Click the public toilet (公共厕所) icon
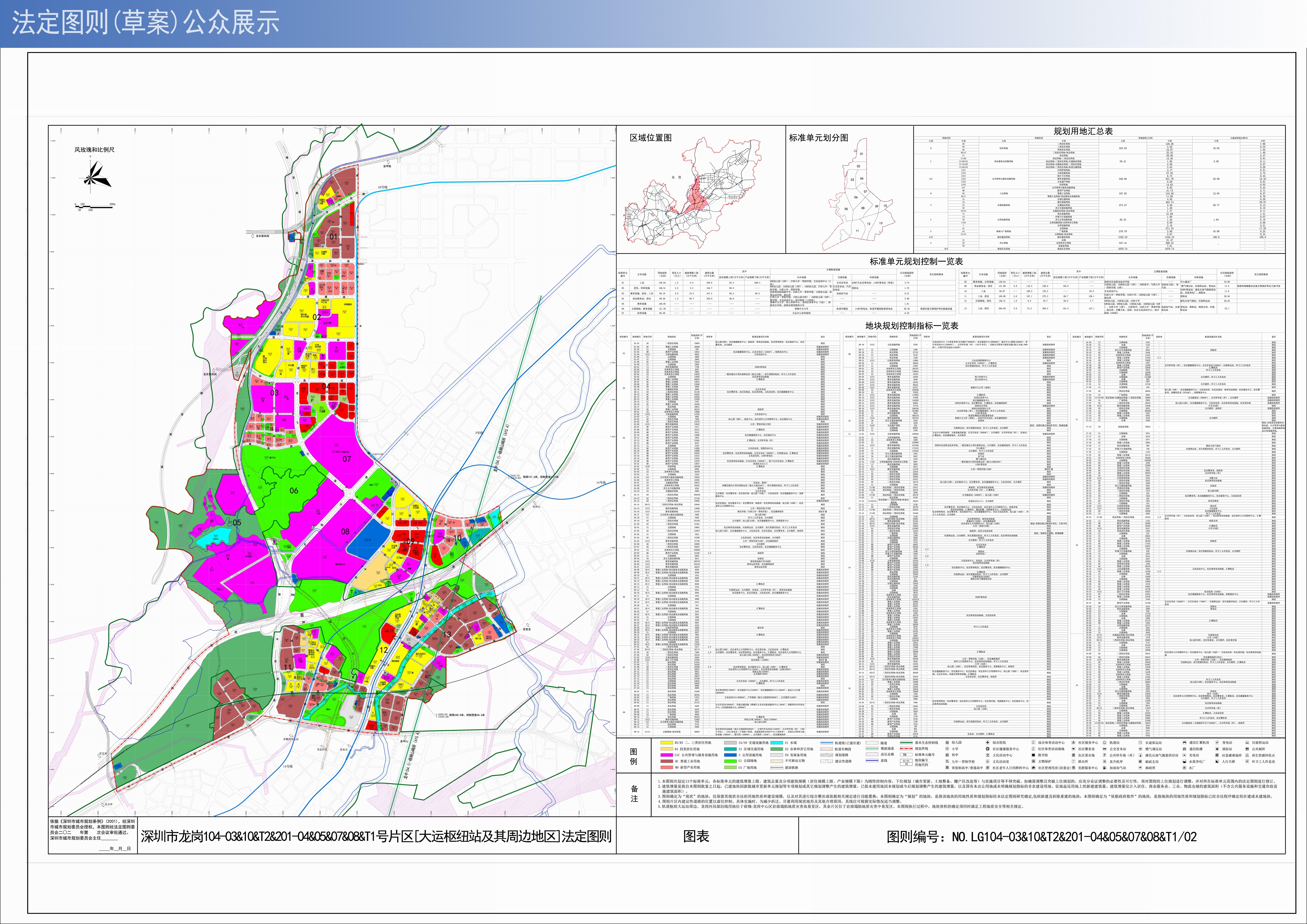1307x924 pixels. coord(1247,749)
